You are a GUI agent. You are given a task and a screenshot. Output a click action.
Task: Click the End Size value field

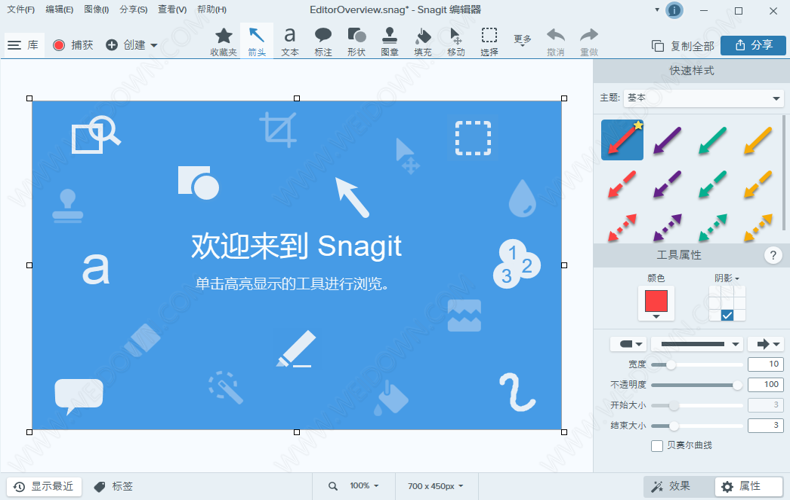[x=766, y=425]
